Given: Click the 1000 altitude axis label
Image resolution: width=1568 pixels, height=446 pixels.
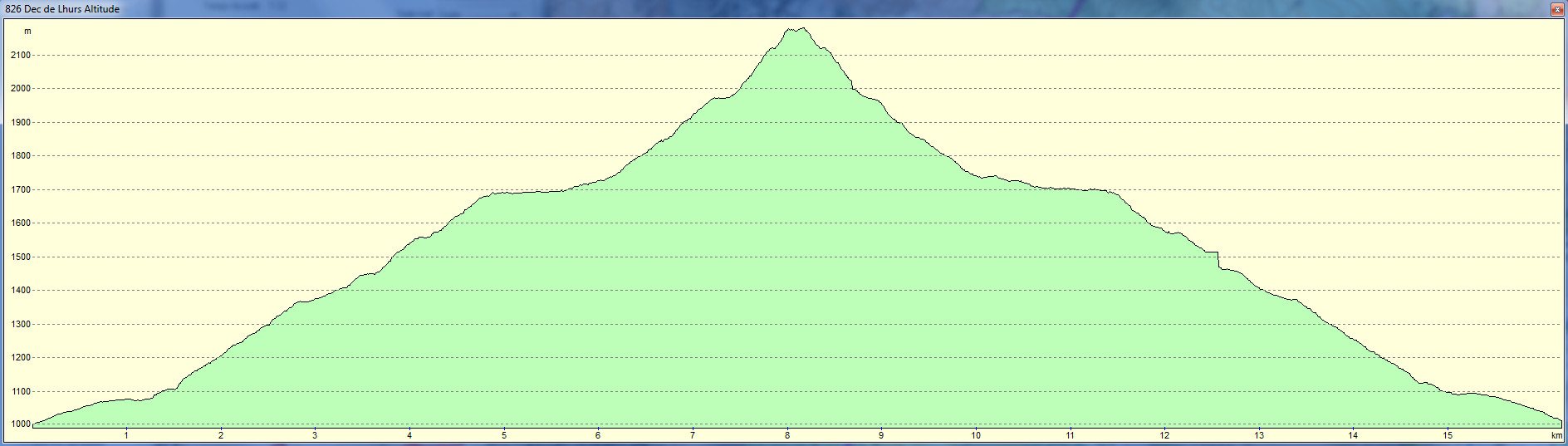Looking at the screenshot, I should point(21,424).
